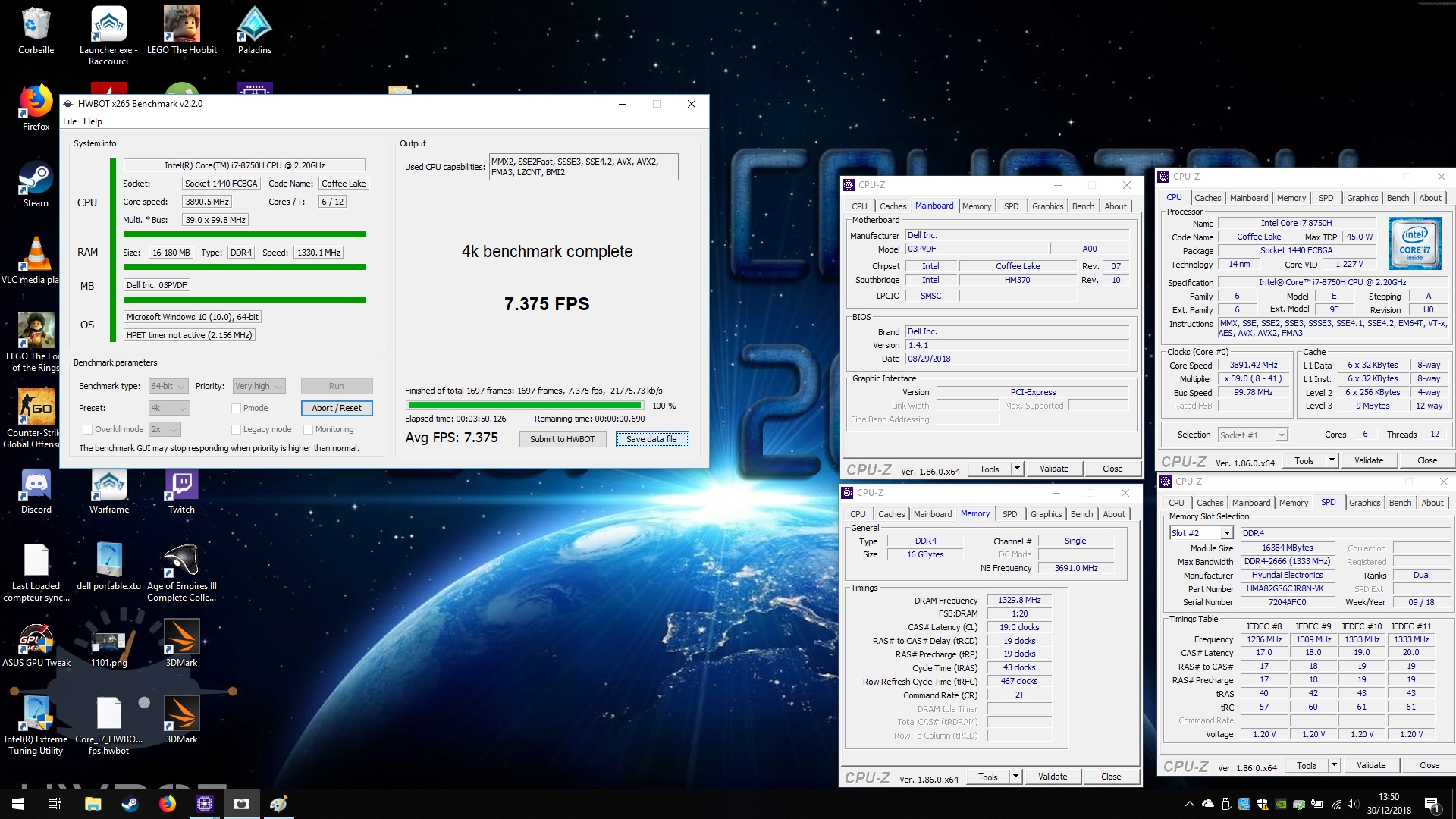1456x819 pixels.
Task: Click Close in CPU-Z Memory window
Action: click(x=1111, y=777)
